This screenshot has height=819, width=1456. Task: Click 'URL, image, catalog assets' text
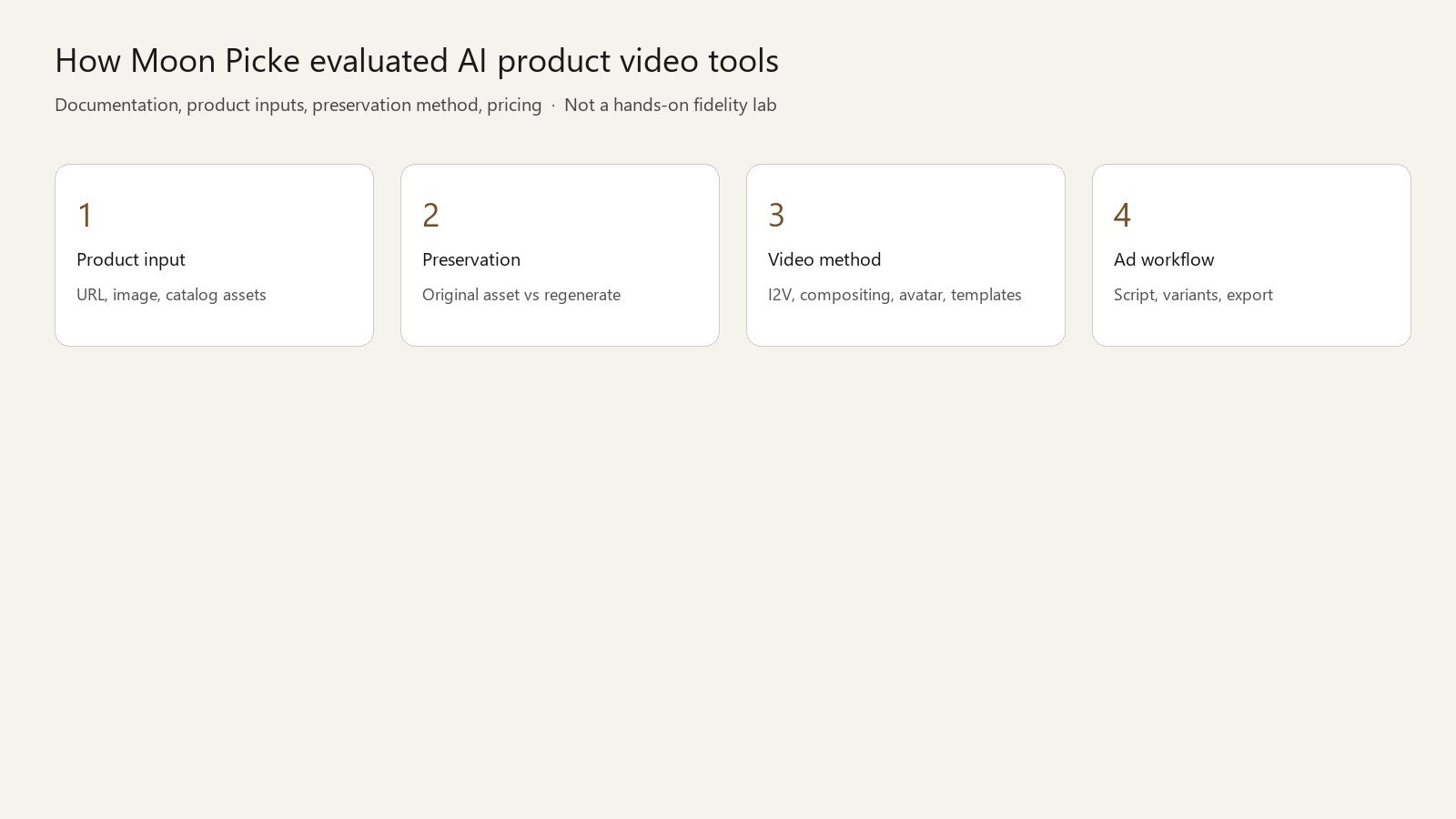171,295
